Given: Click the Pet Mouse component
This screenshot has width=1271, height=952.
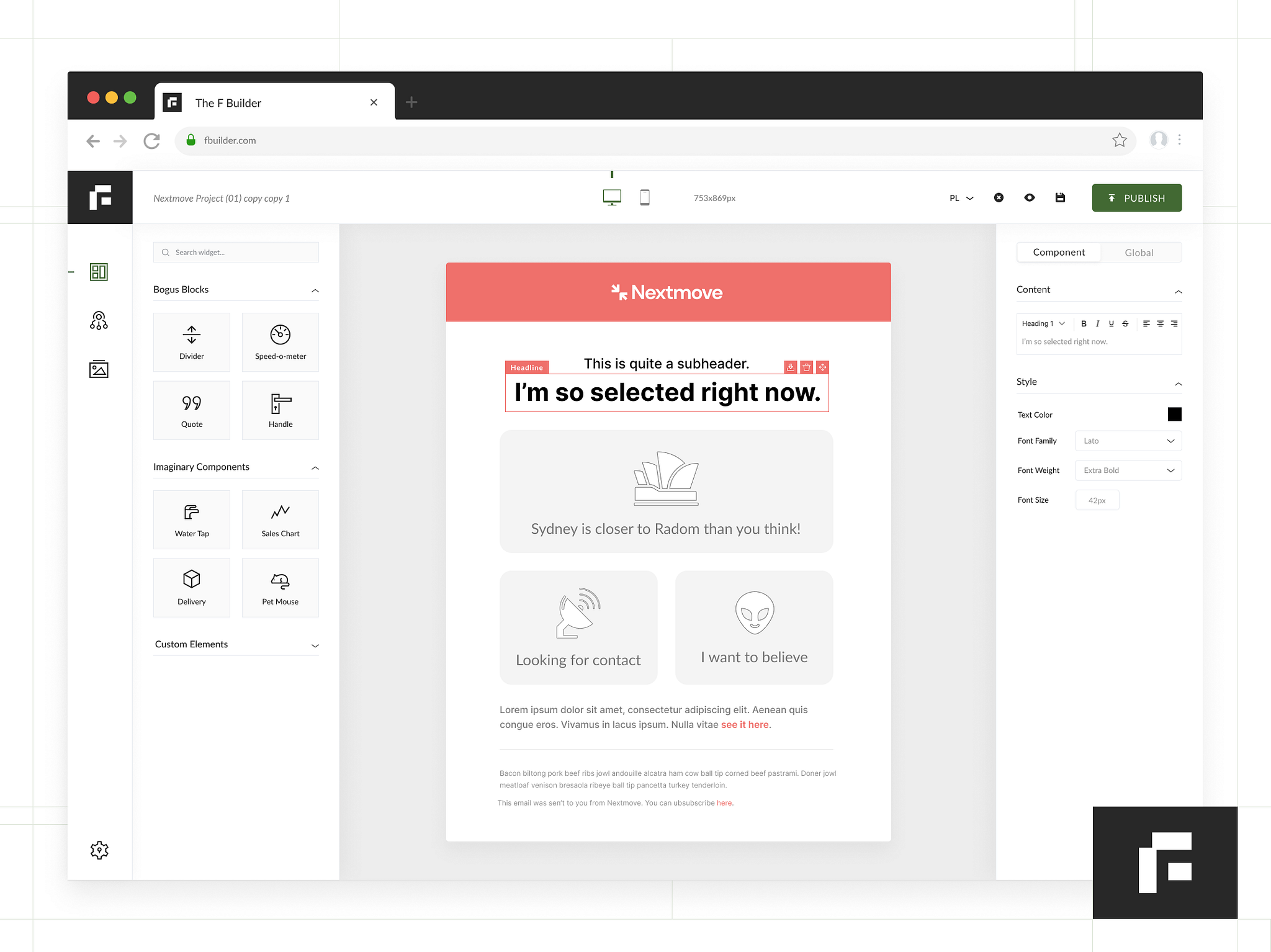Looking at the screenshot, I should (x=280, y=587).
